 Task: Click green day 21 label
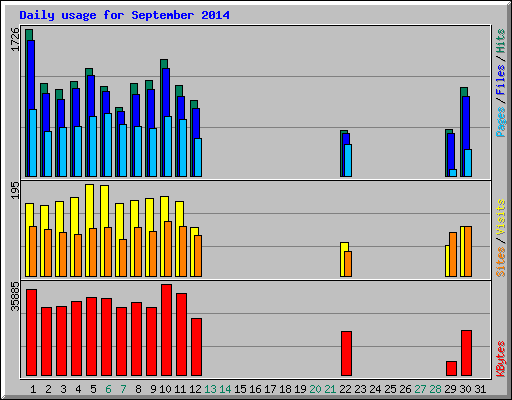pyautogui.click(x=330, y=389)
